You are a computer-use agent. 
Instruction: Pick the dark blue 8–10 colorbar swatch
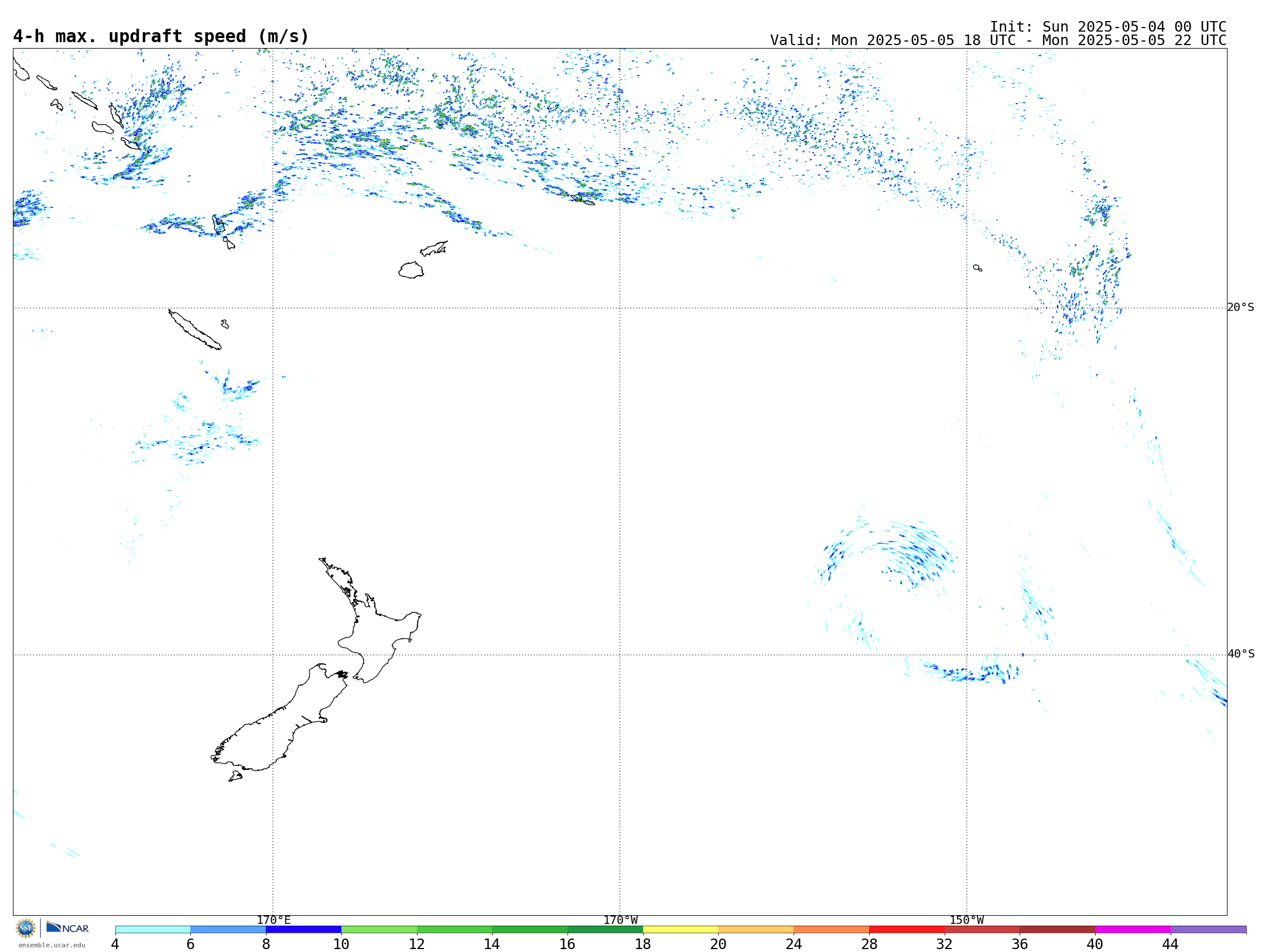(x=304, y=930)
